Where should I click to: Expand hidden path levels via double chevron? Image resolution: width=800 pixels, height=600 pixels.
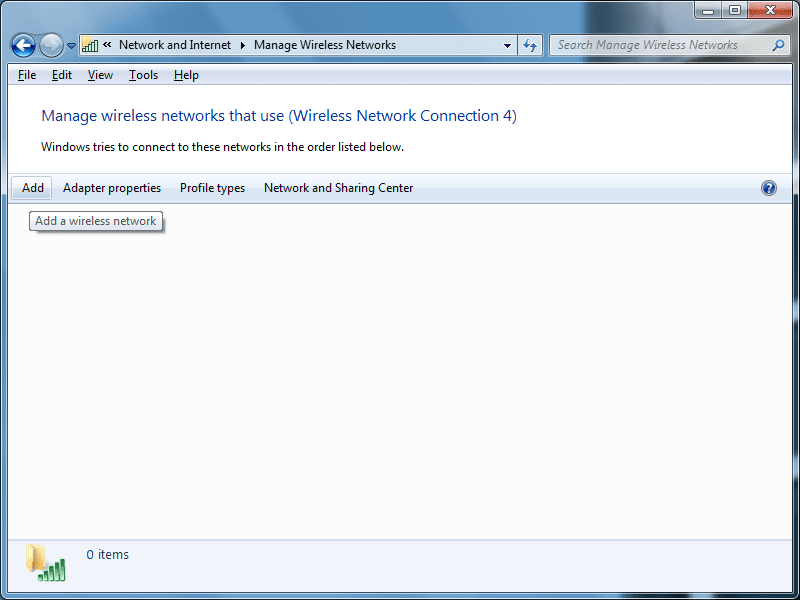(107, 45)
